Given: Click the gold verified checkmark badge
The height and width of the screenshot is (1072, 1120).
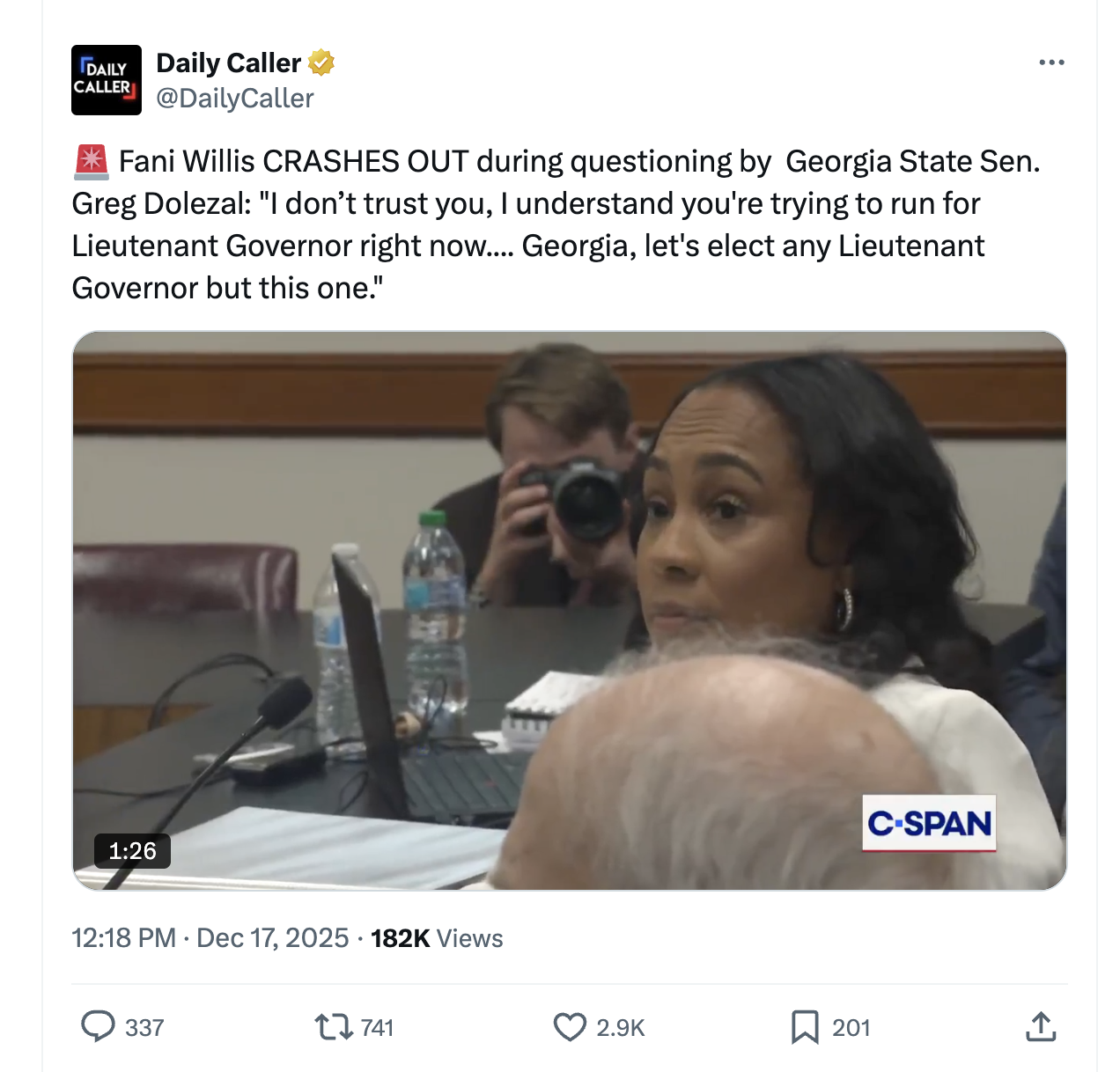Looking at the screenshot, I should pos(321,62).
